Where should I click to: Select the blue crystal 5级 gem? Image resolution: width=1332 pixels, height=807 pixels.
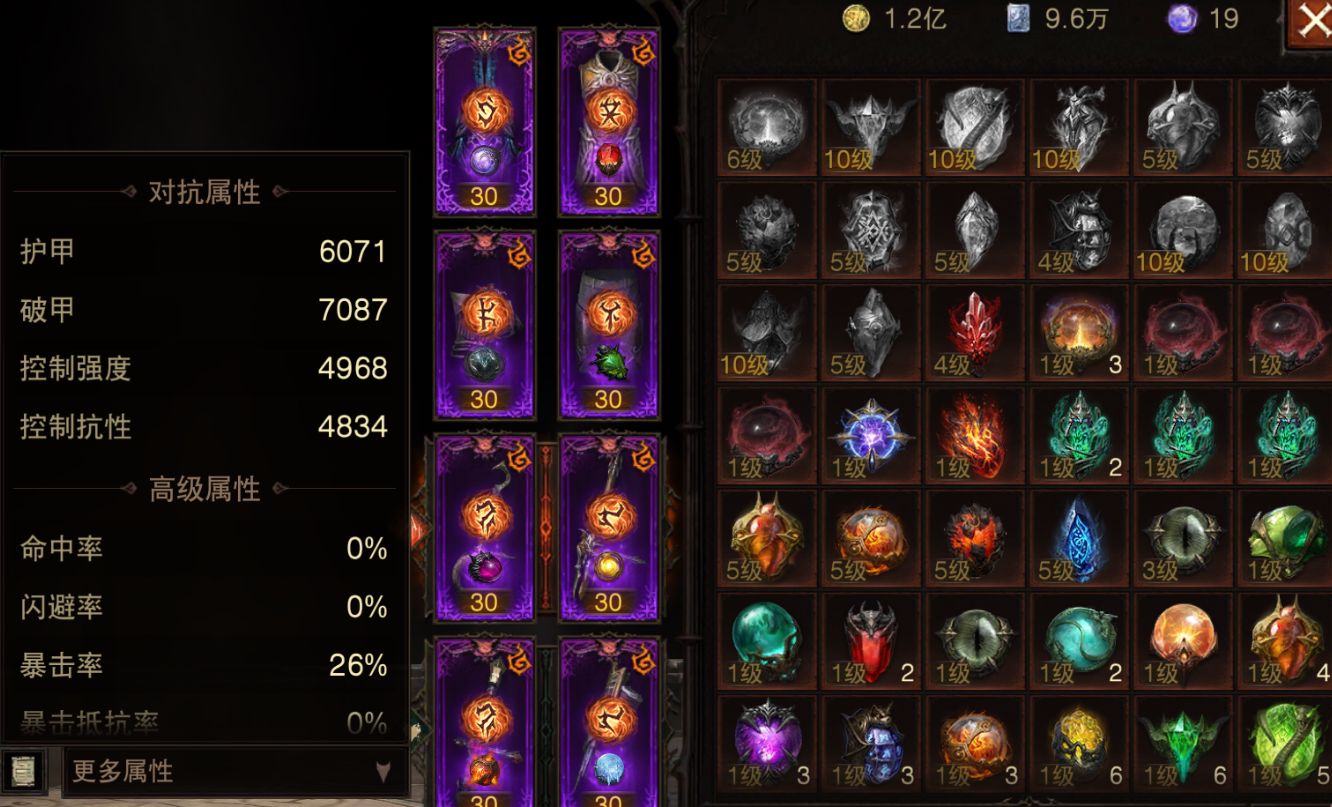(1078, 538)
